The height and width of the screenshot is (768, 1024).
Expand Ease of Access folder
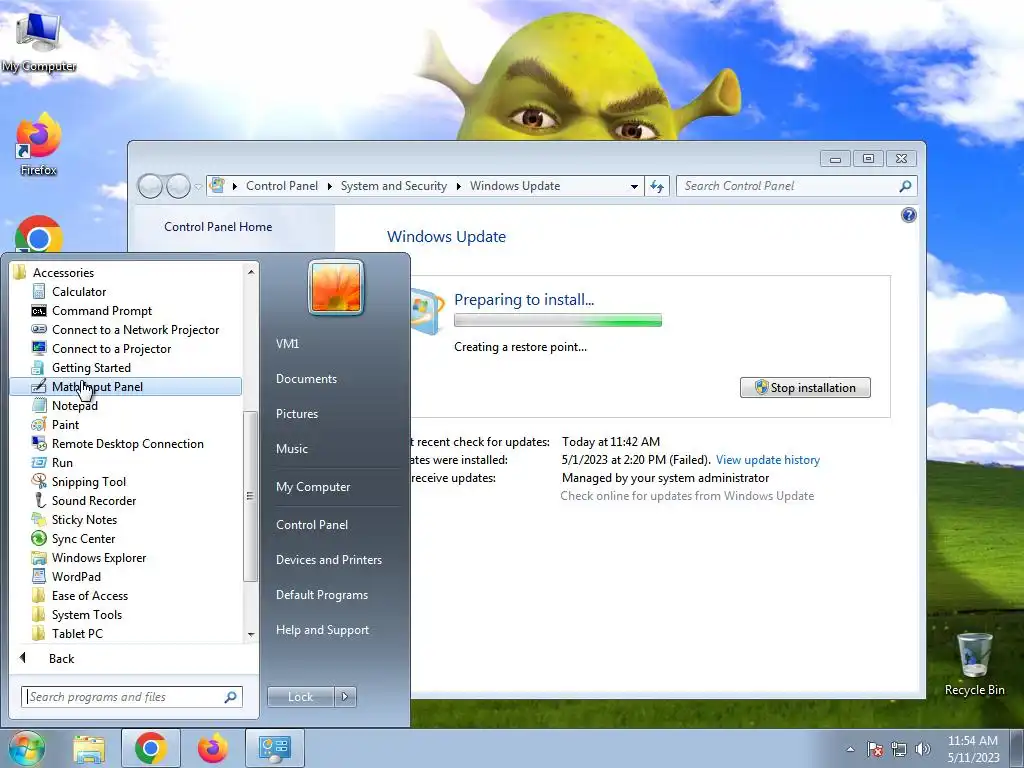tap(89, 596)
